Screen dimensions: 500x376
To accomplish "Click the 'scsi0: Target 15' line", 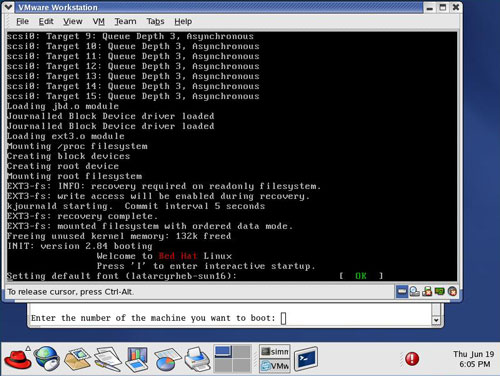I will click(133, 96).
